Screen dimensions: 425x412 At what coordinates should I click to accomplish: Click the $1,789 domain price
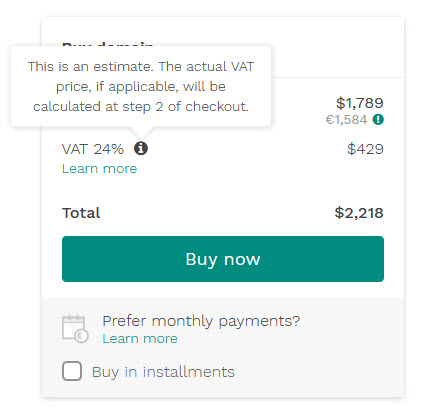[x=360, y=103]
